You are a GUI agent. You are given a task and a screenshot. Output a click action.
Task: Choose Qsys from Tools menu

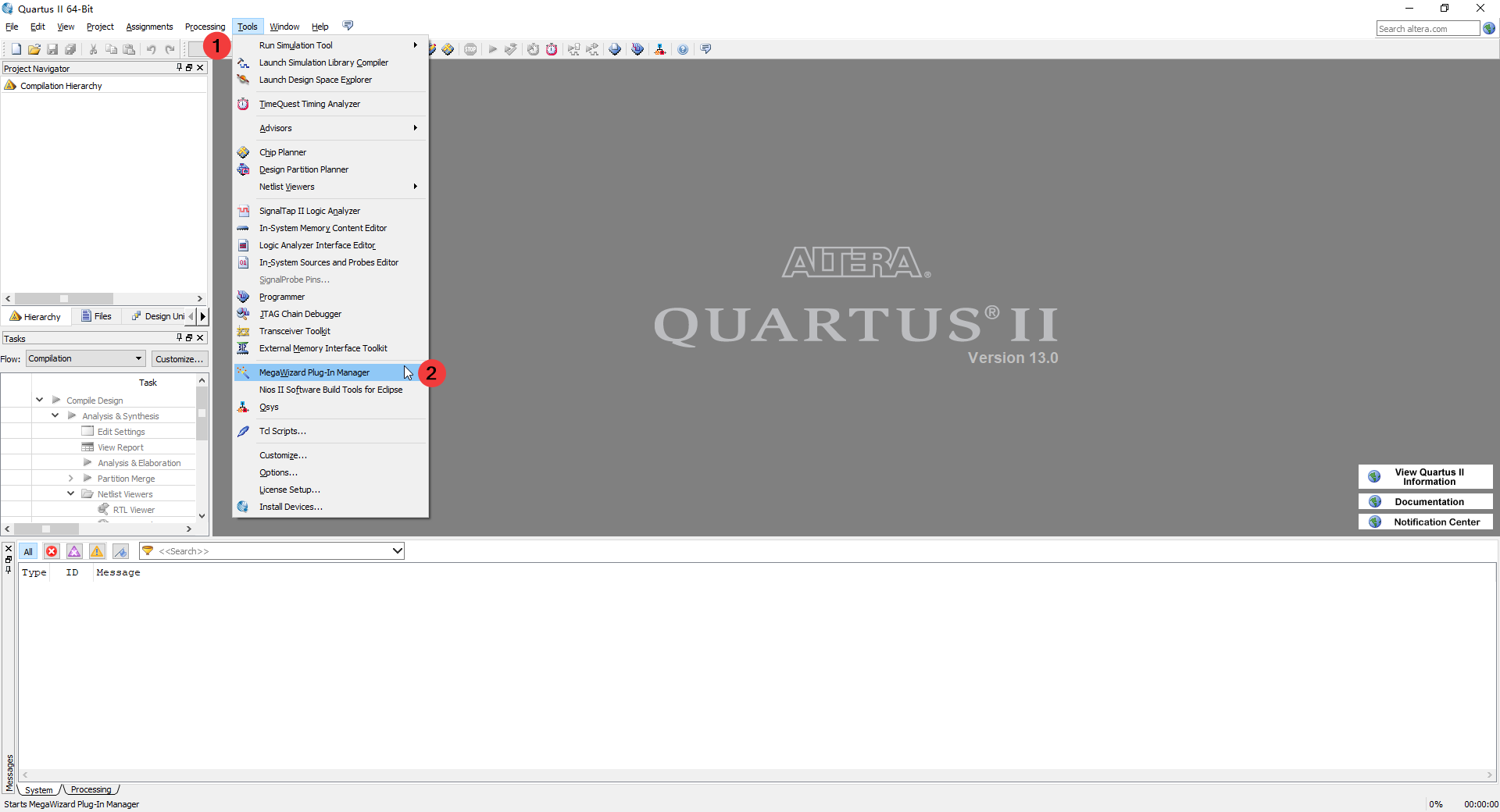click(x=331, y=407)
